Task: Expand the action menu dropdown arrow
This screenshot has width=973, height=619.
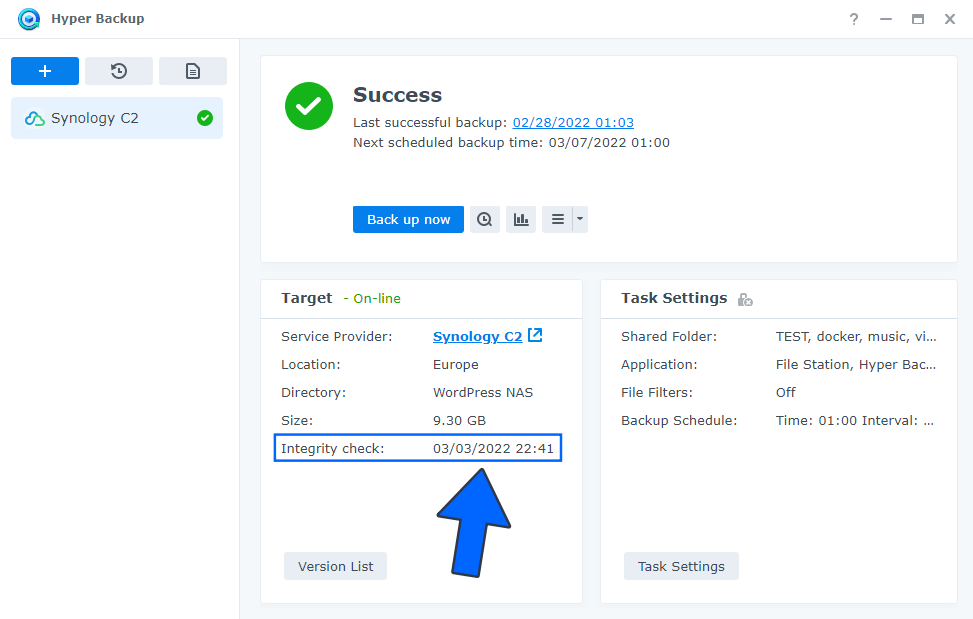Action: (580, 220)
